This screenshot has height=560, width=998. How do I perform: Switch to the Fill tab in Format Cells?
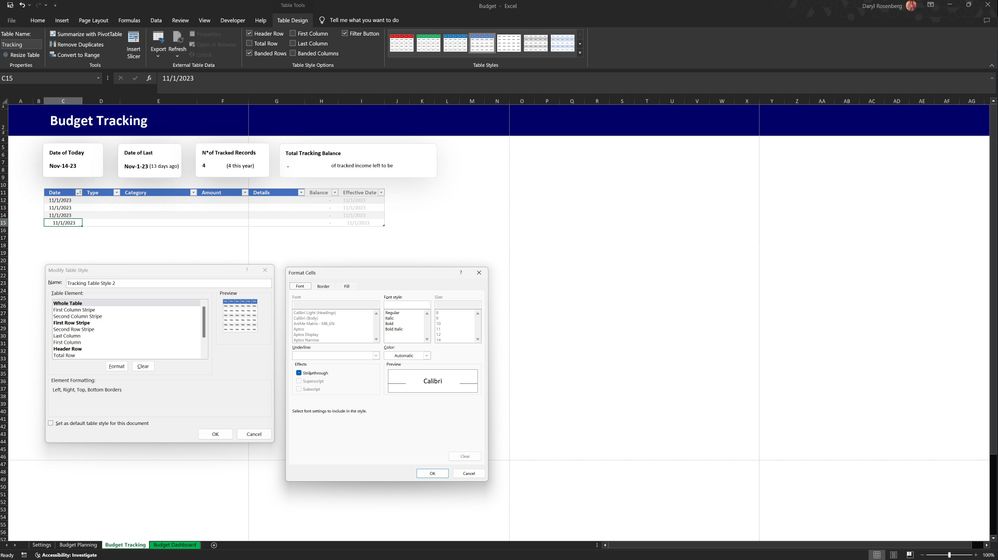347,286
